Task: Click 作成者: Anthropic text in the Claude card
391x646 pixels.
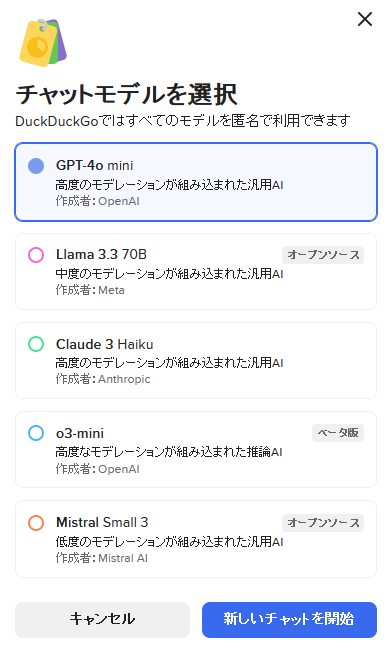Action: tap(103, 379)
